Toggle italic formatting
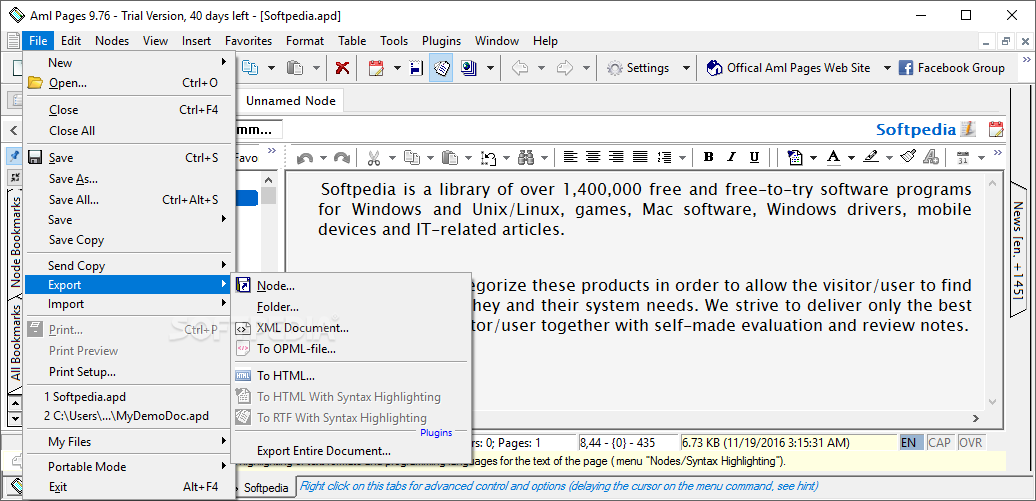 point(731,157)
